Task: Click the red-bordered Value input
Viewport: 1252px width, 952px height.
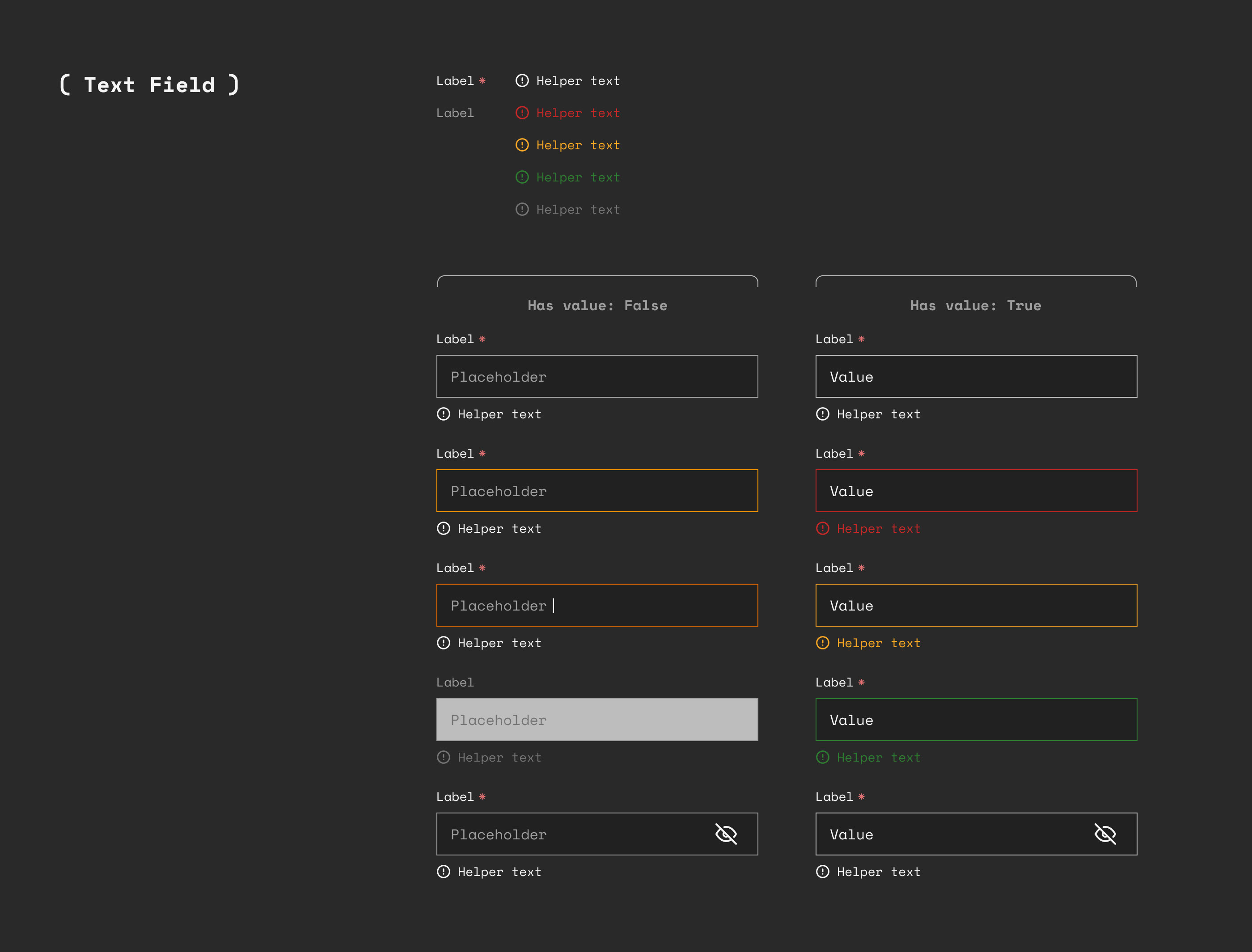Action: [976, 491]
